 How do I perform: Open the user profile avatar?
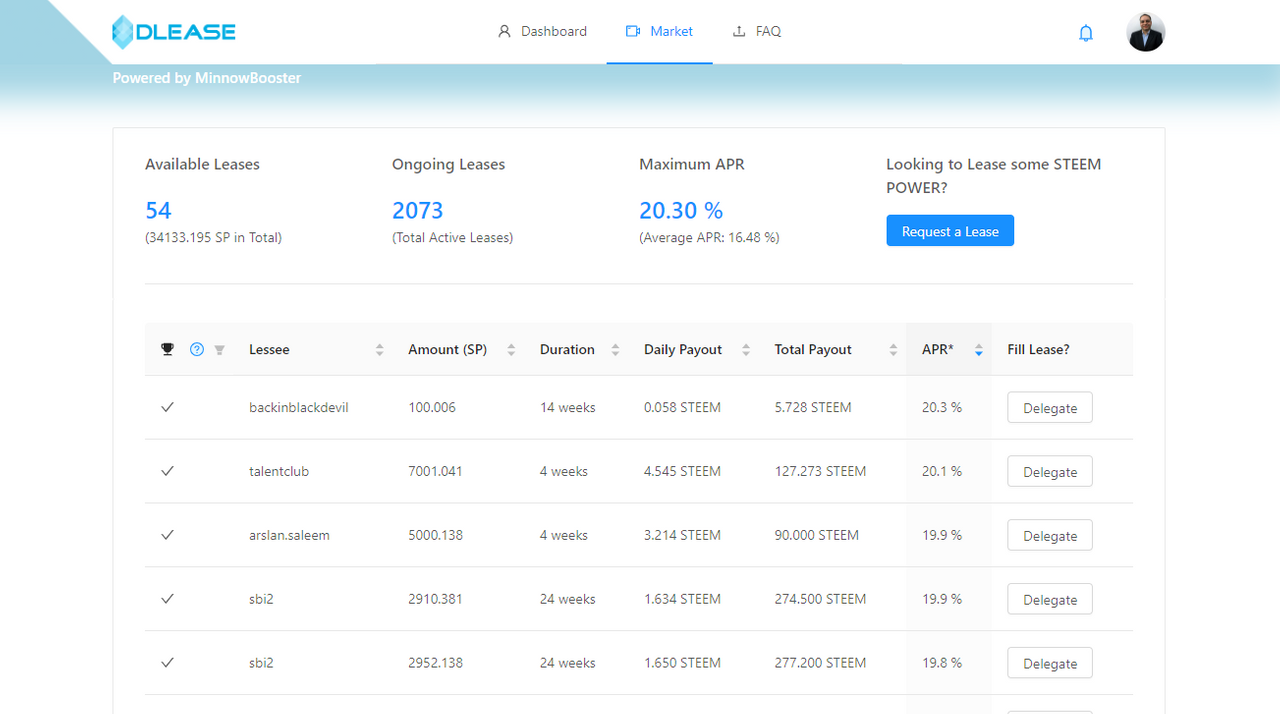(1145, 32)
